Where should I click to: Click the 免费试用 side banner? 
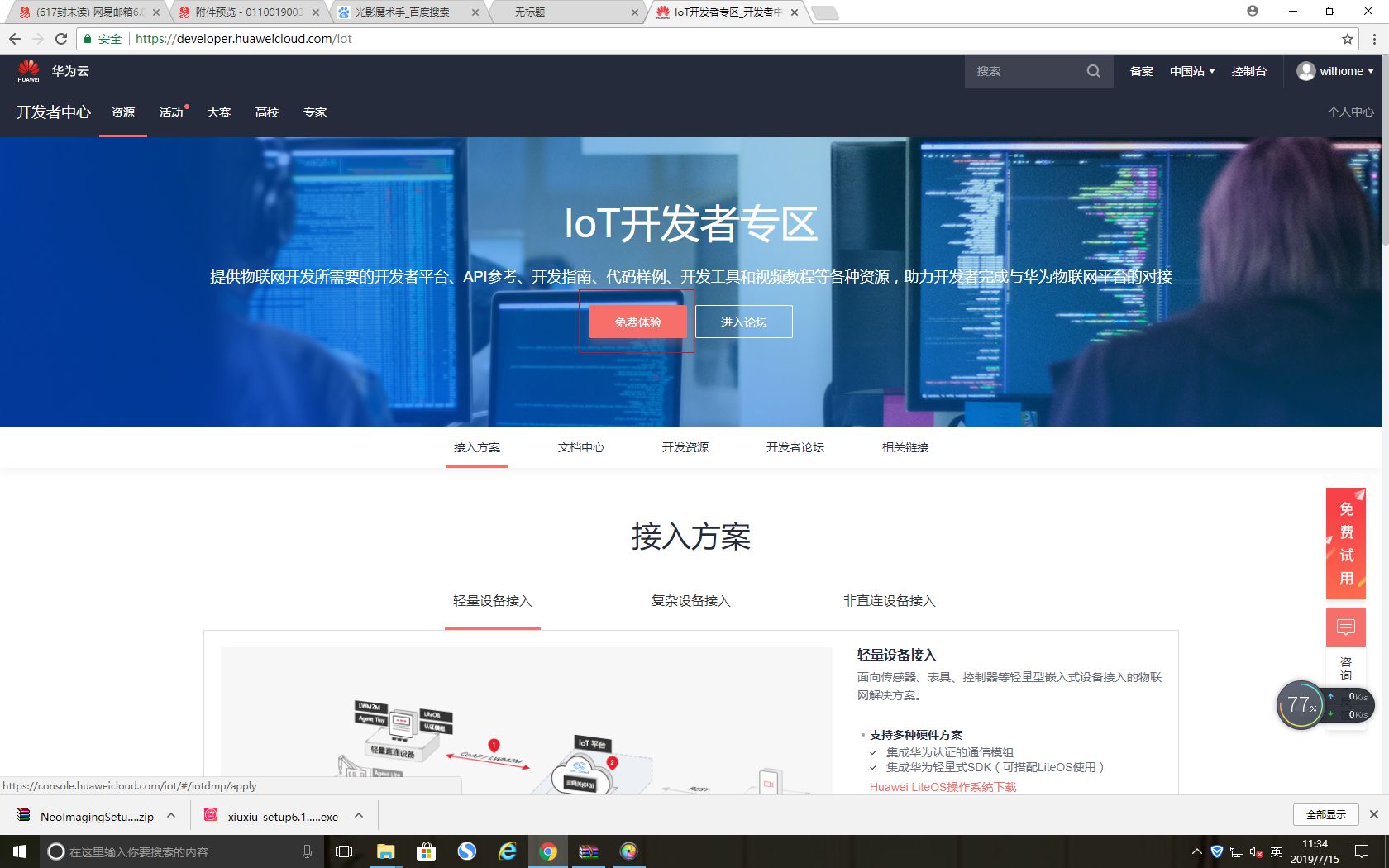(x=1346, y=543)
